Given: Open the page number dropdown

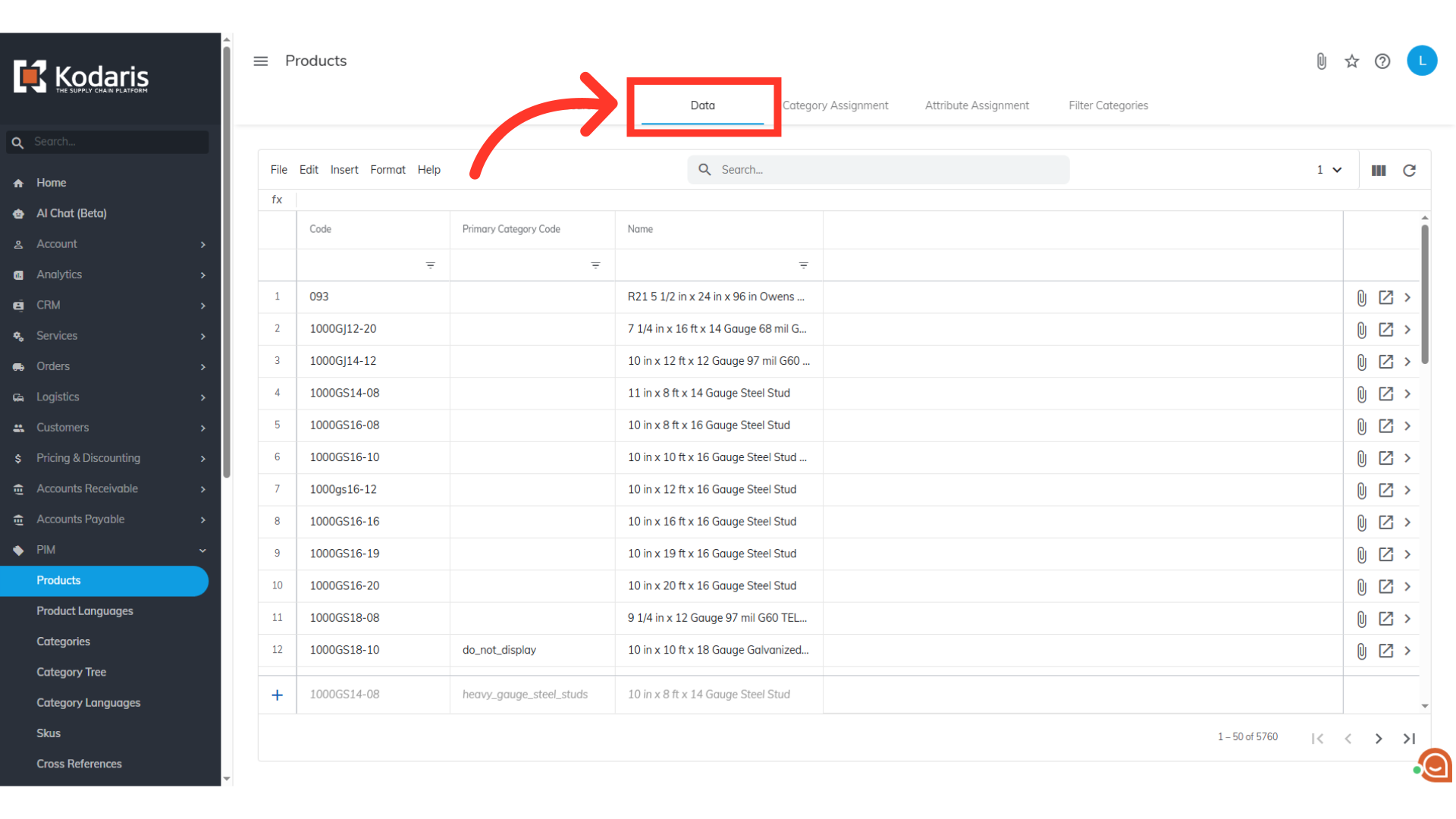Looking at the screenshot, I should pos(1329,170).
